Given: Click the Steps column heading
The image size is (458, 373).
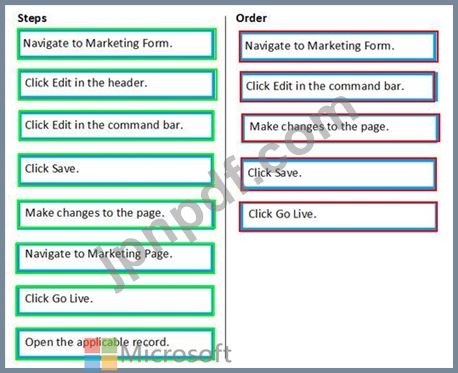Looking at the screenshot, I should pos(32,18).
